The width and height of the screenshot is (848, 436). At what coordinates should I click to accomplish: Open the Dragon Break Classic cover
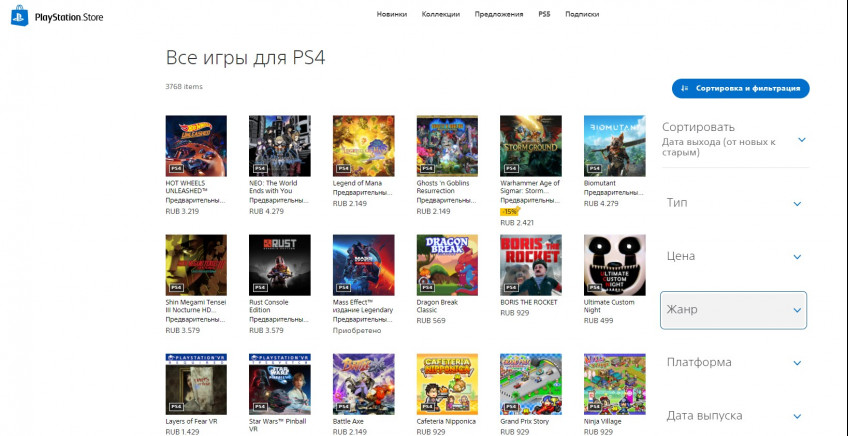coord(447,265)
